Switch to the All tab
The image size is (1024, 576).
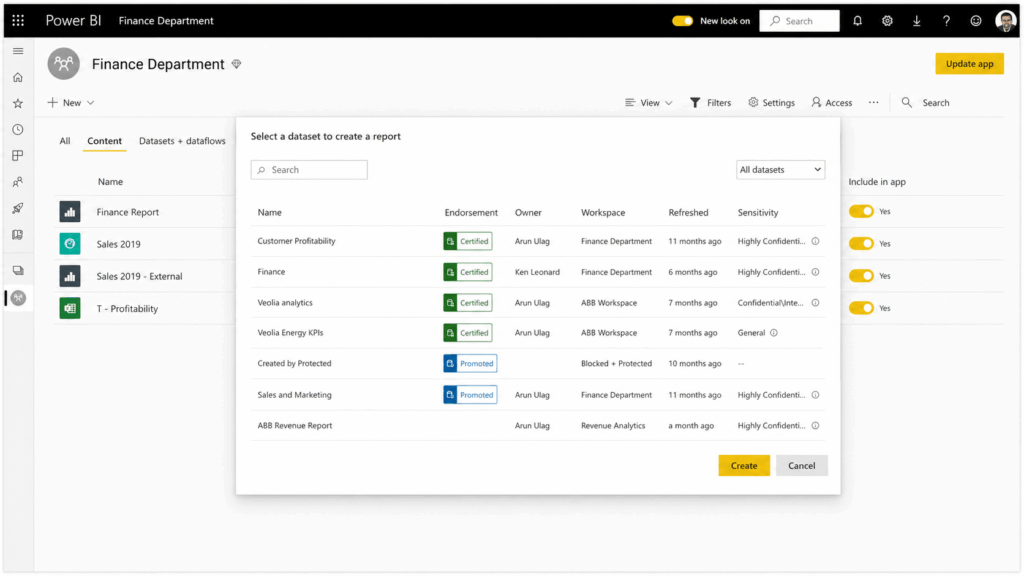(x=65, y=140)
